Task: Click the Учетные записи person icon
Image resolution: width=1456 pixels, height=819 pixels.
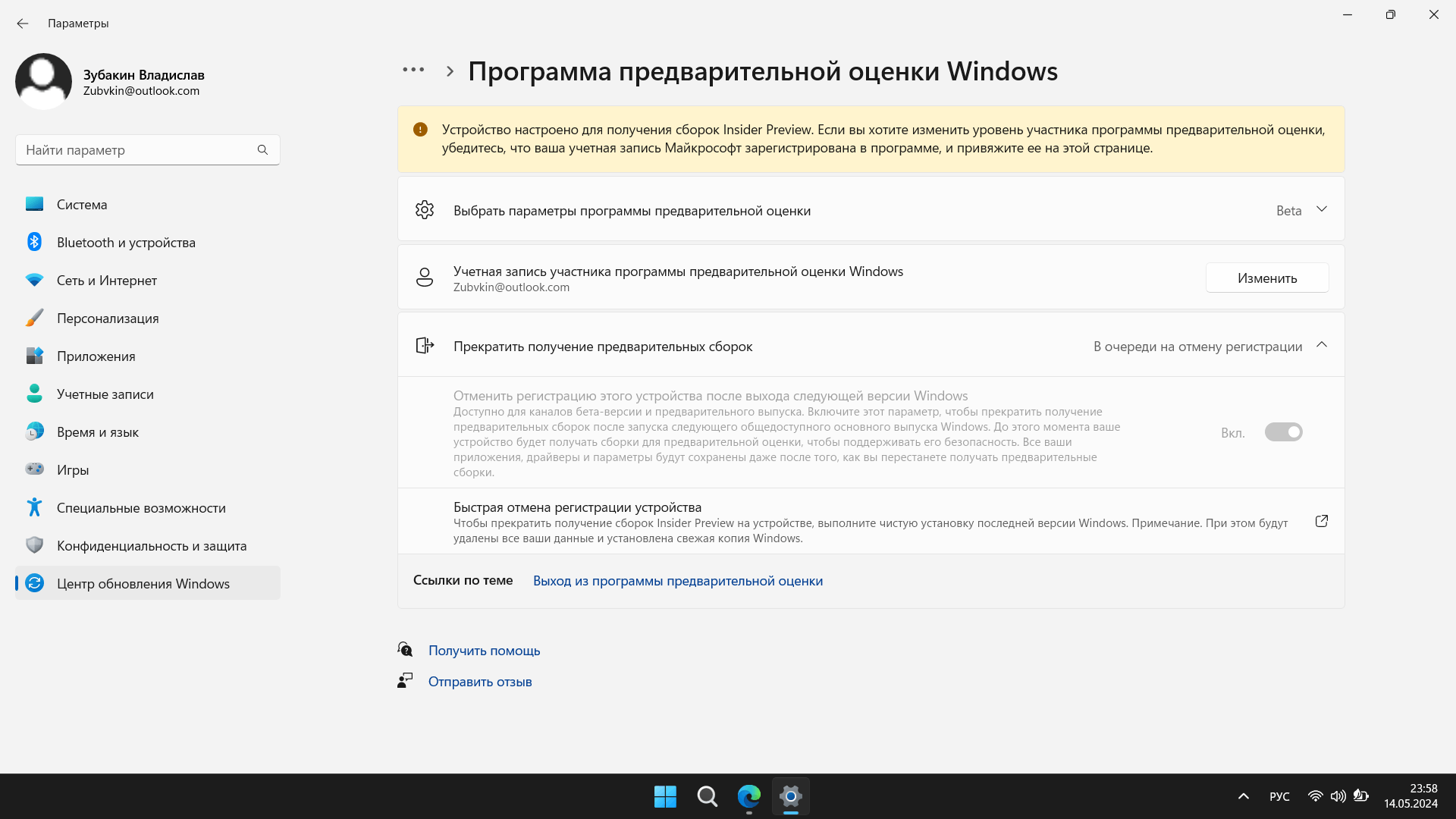Action: (34, 394)
